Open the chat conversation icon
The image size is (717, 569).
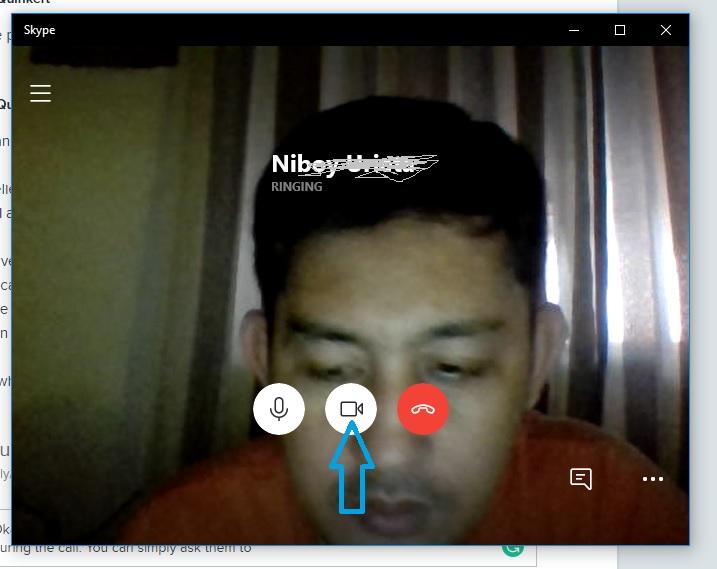(x=581, y=479)
